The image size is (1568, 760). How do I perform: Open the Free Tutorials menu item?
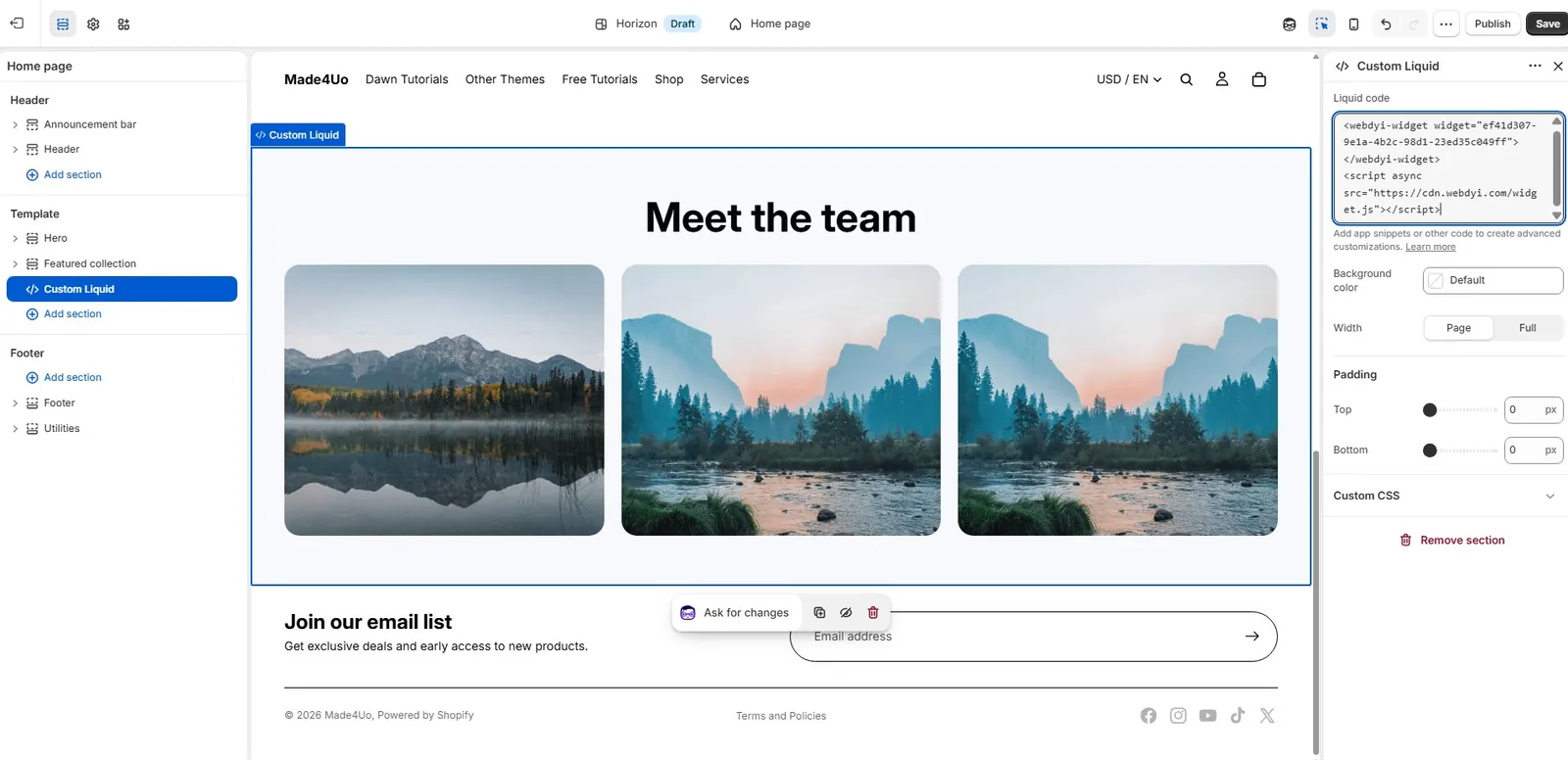[600, 79]
